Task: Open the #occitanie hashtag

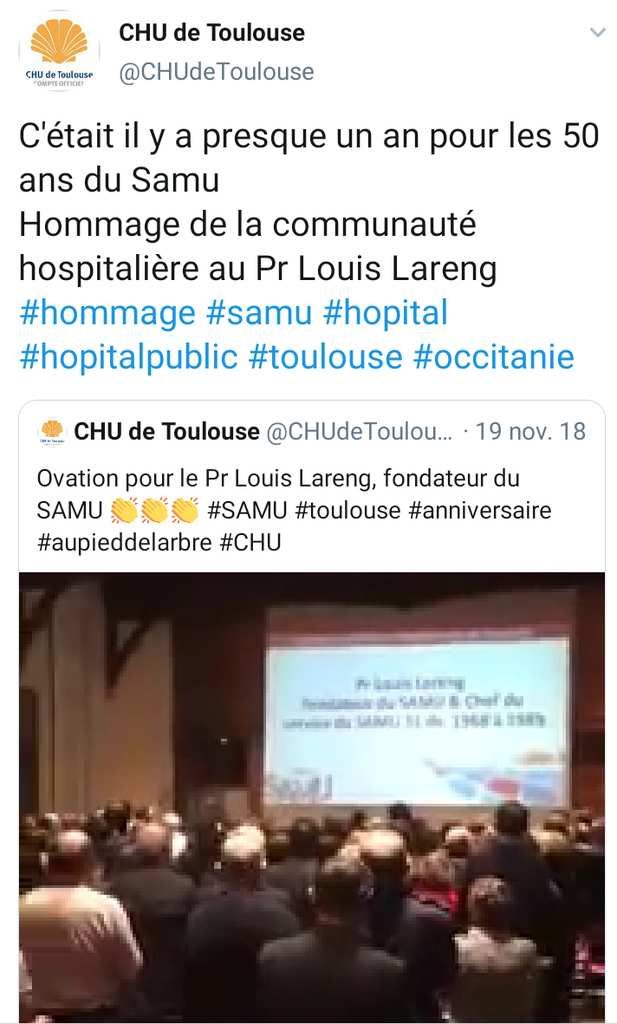Action: click(x=494, y=357)
